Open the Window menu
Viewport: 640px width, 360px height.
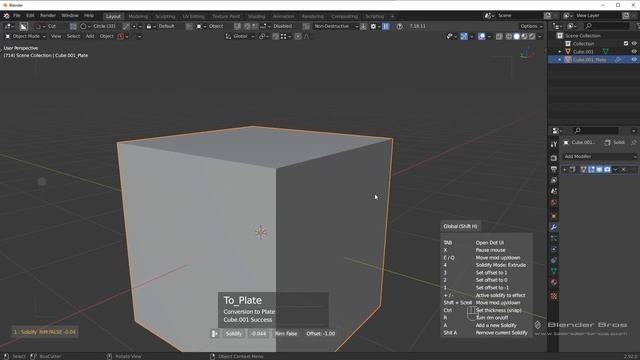[x=70, y=16]
